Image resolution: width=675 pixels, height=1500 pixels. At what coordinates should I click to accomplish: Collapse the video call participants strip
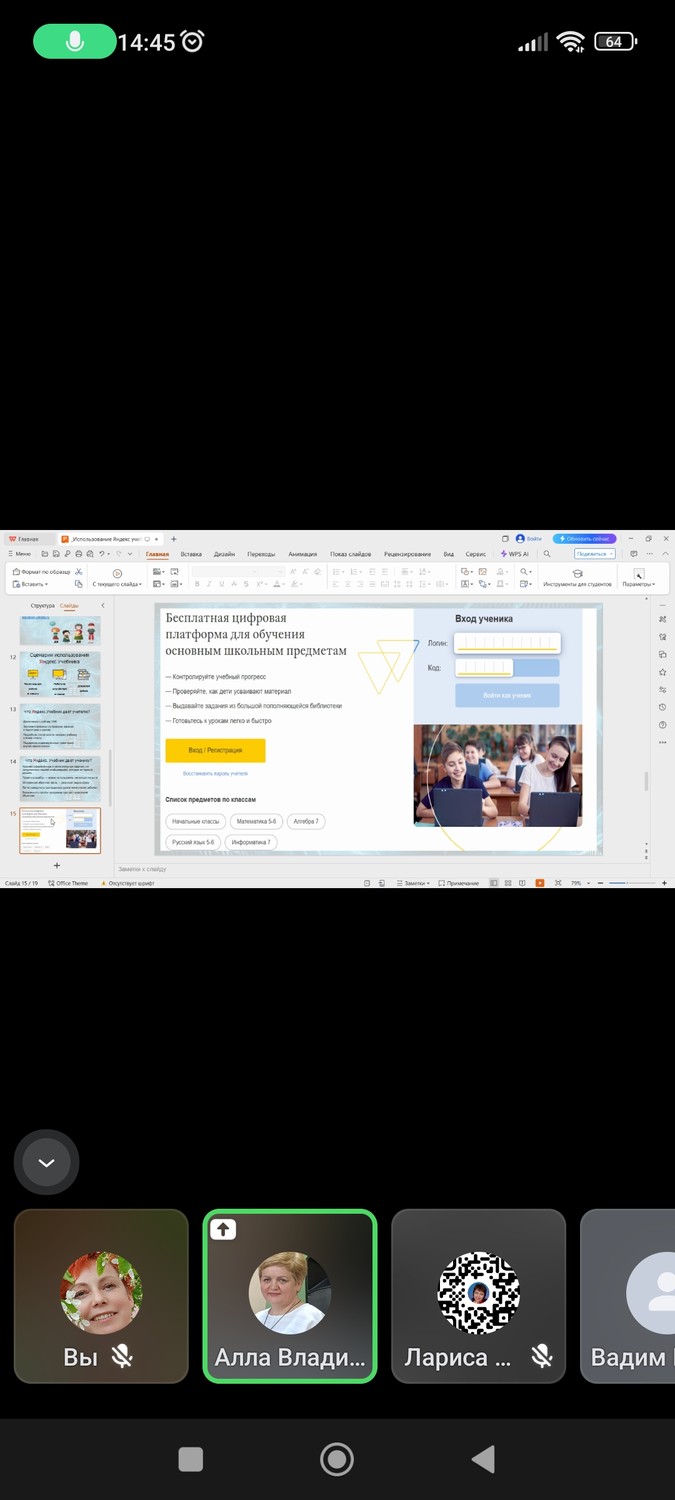pos(46,1163)
